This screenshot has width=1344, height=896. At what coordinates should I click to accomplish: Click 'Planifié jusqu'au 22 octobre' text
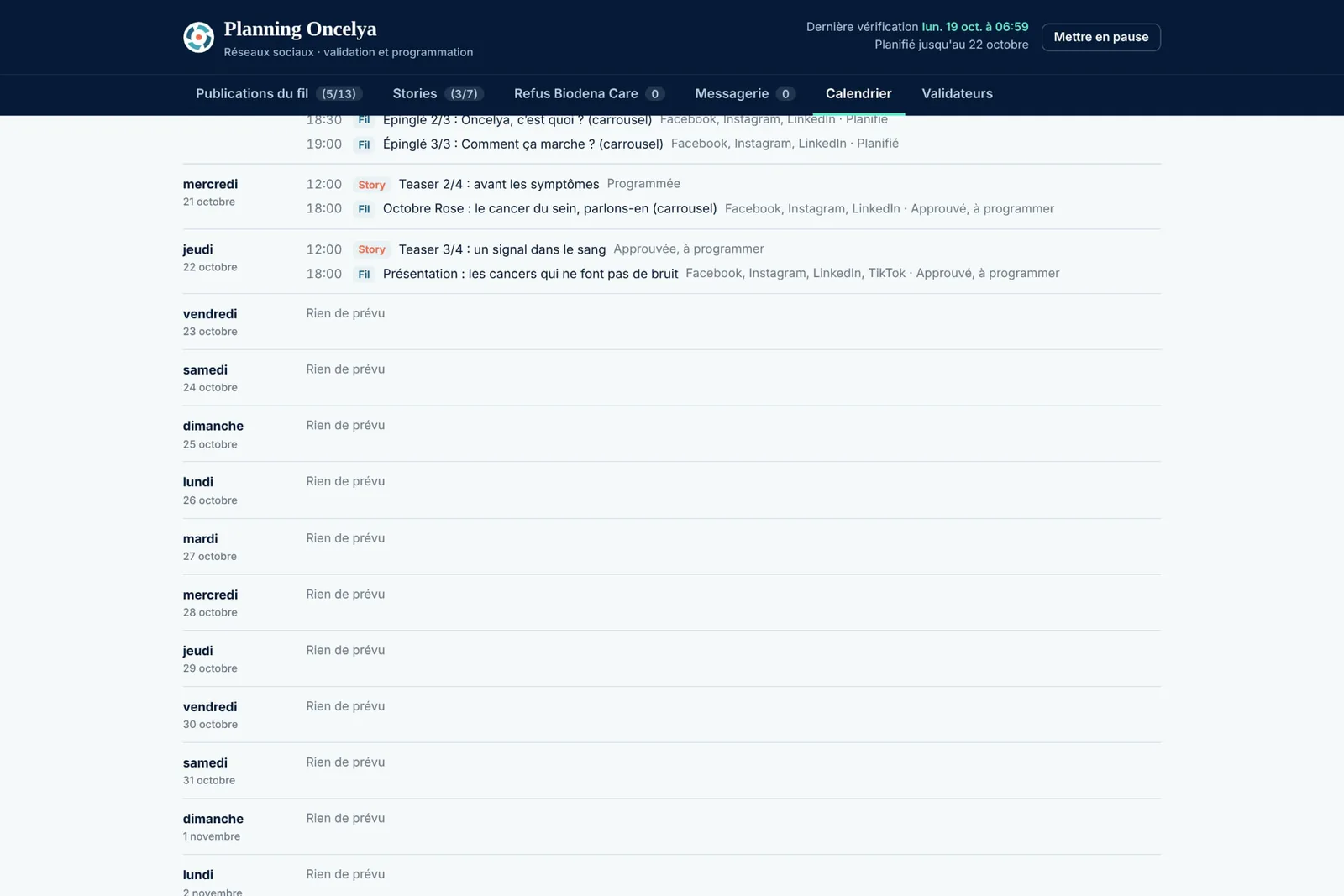pos(951,45)
